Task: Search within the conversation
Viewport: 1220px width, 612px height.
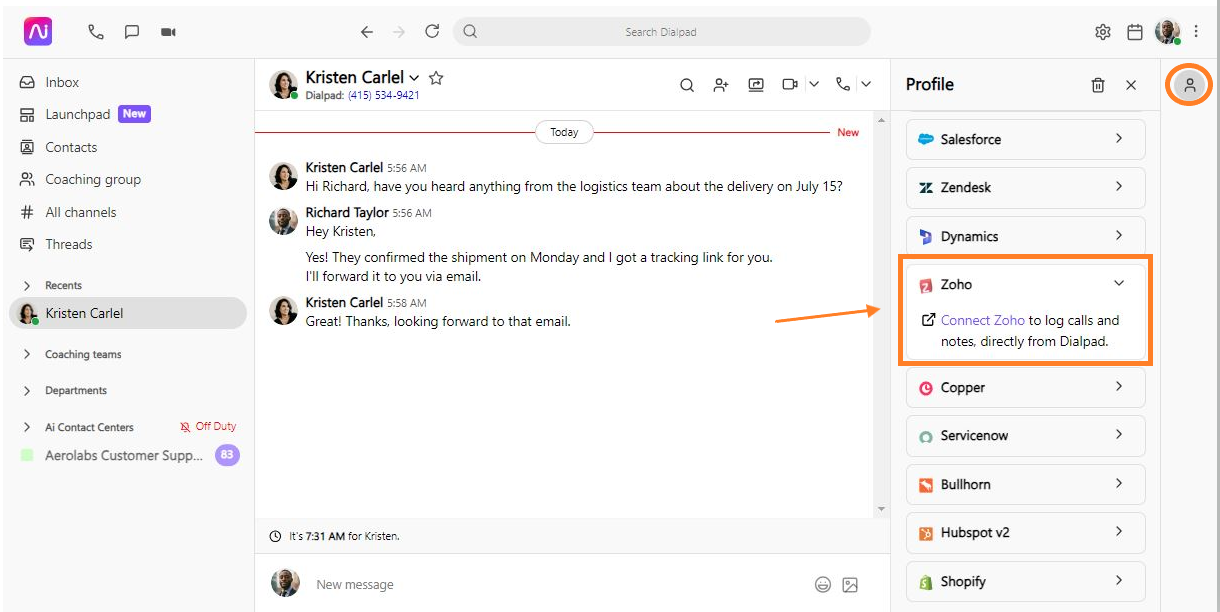Action: click(687, 85)
